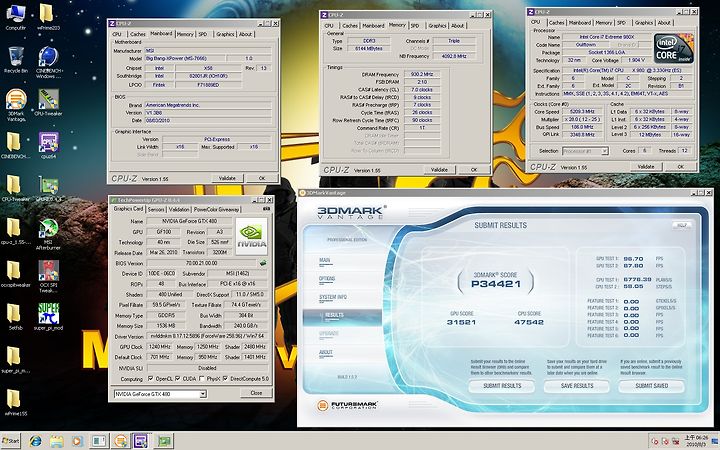Click the Intel Core i7 logo in CPU-Z
Viewport: 720px width, 450px height.
click(x=673, y=48)
